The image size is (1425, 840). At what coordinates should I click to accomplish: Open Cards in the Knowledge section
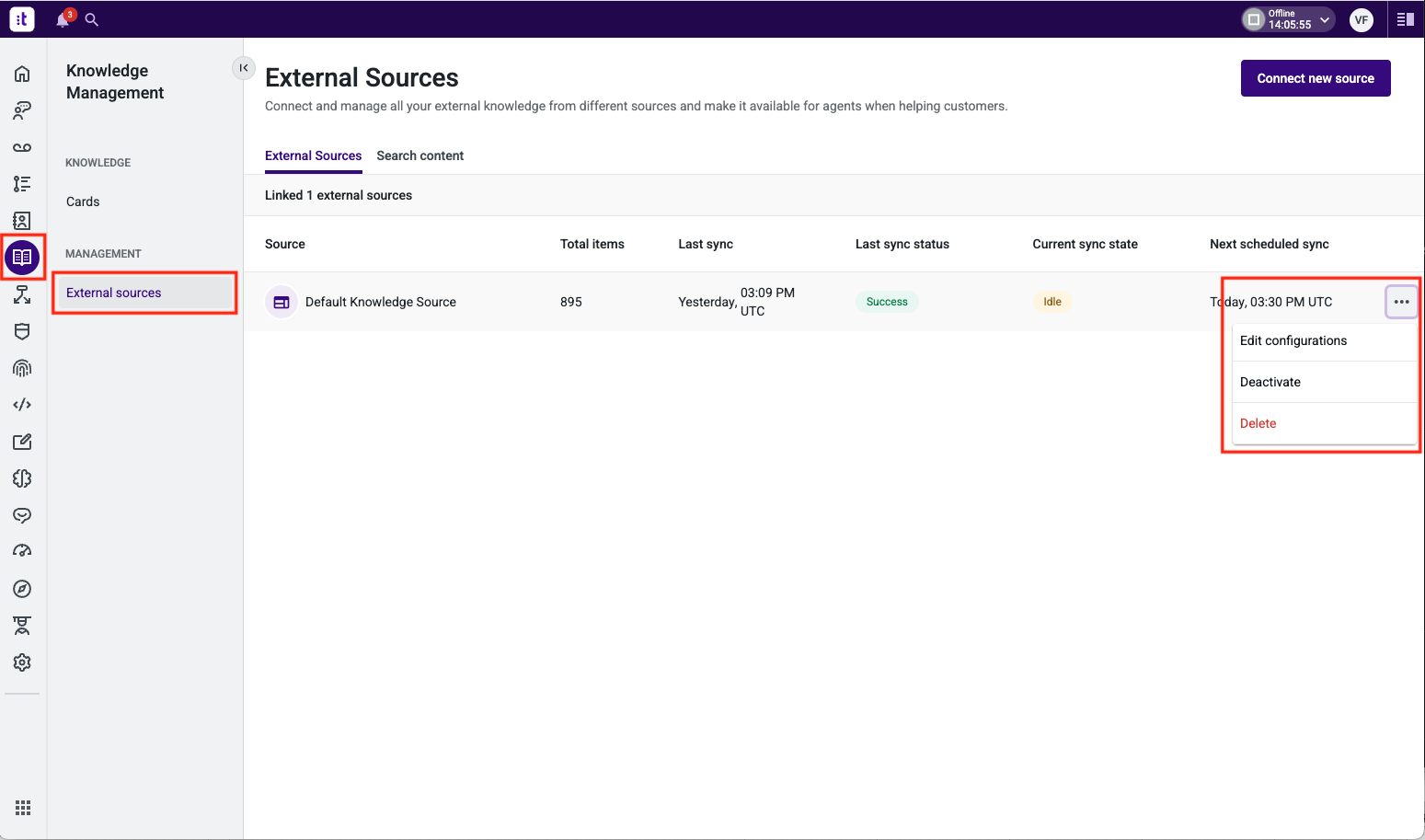(x=83, y=201)
